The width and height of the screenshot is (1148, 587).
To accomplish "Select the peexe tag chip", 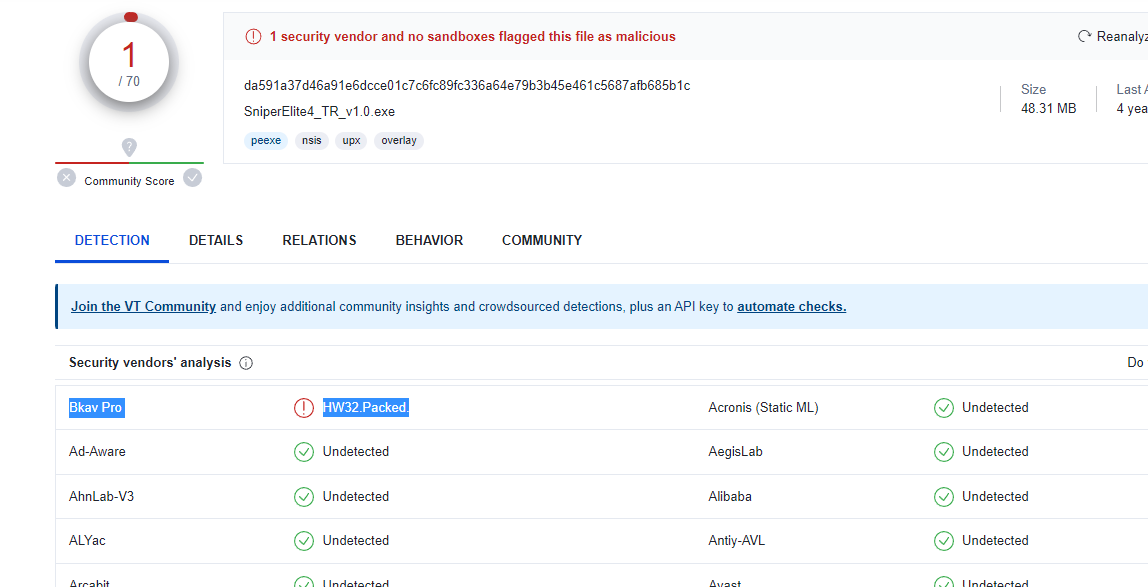I will [266, 141].
